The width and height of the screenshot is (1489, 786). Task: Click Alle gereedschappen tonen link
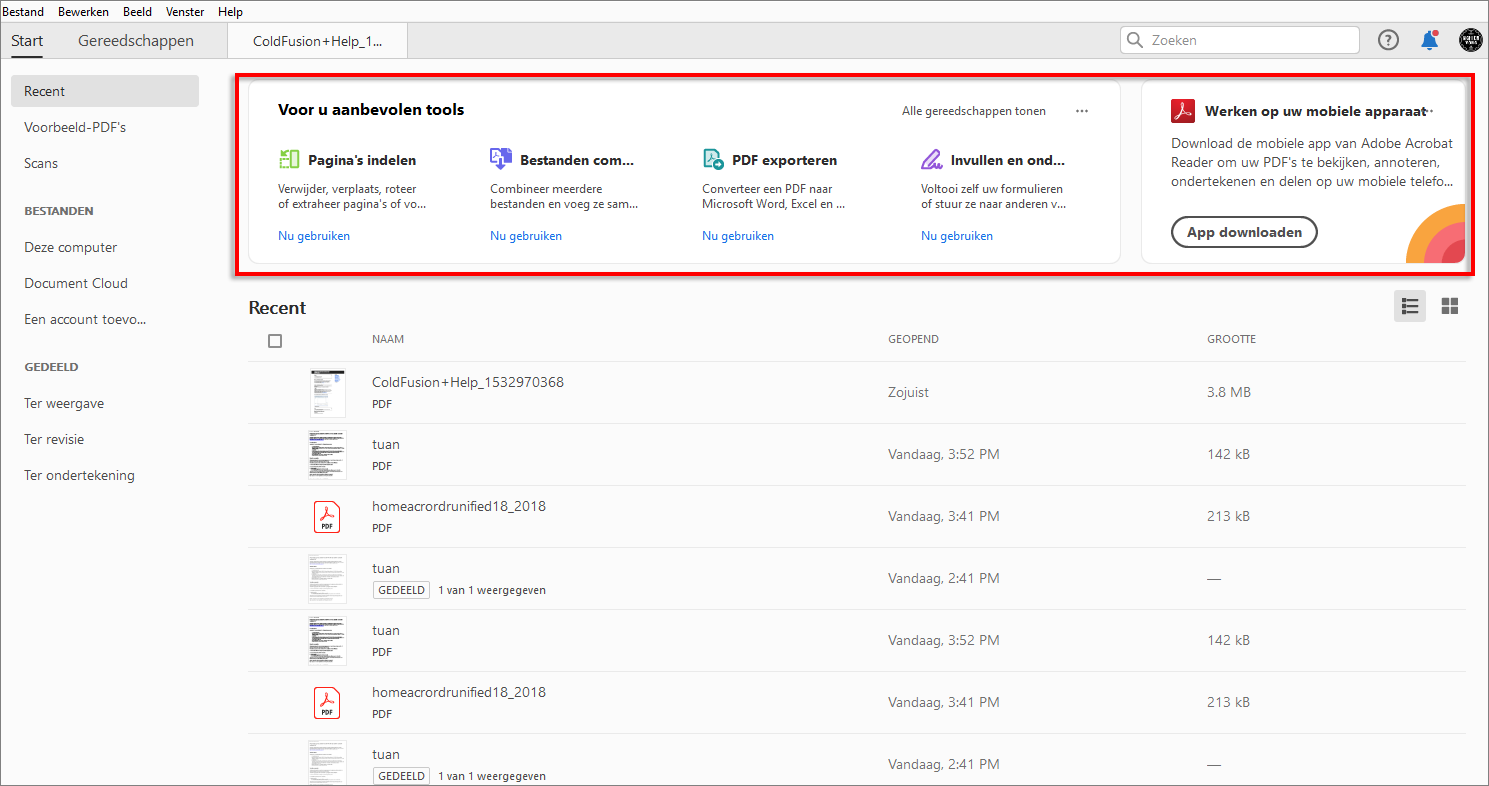pyautogui.click(x=973, y=111)
